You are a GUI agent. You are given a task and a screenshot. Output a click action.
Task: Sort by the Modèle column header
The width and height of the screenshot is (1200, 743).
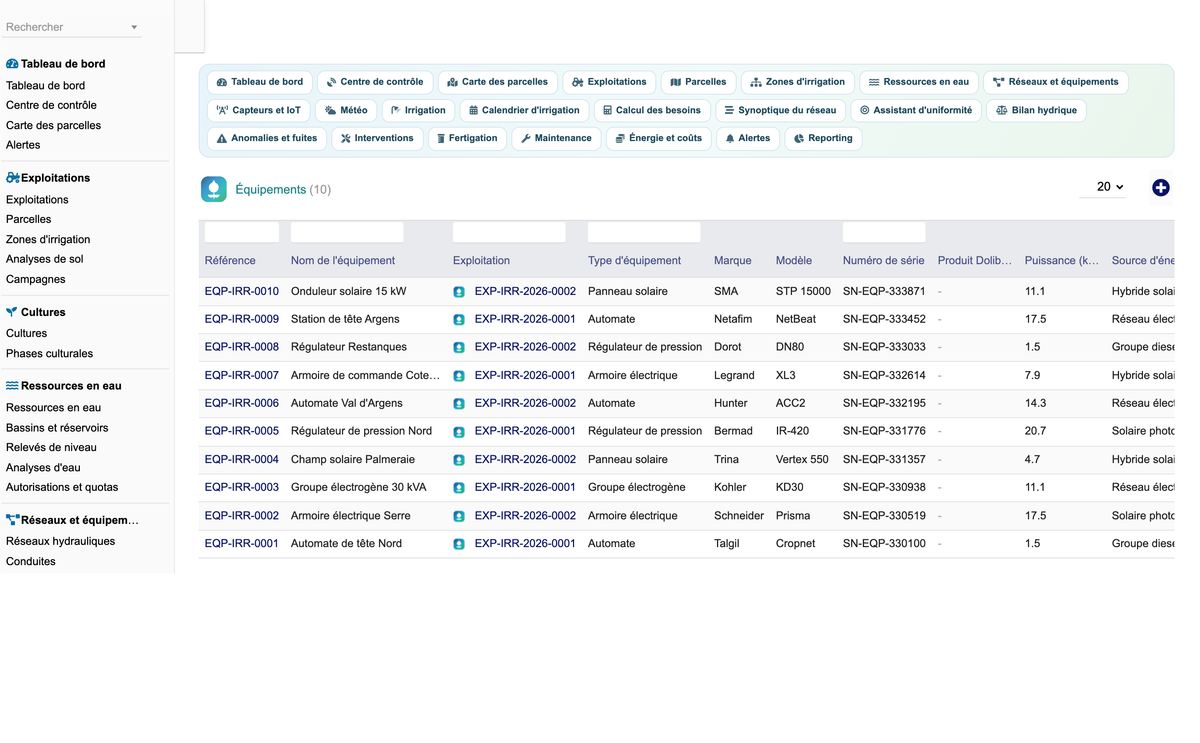pyautogui.click(x=794, y=261)
